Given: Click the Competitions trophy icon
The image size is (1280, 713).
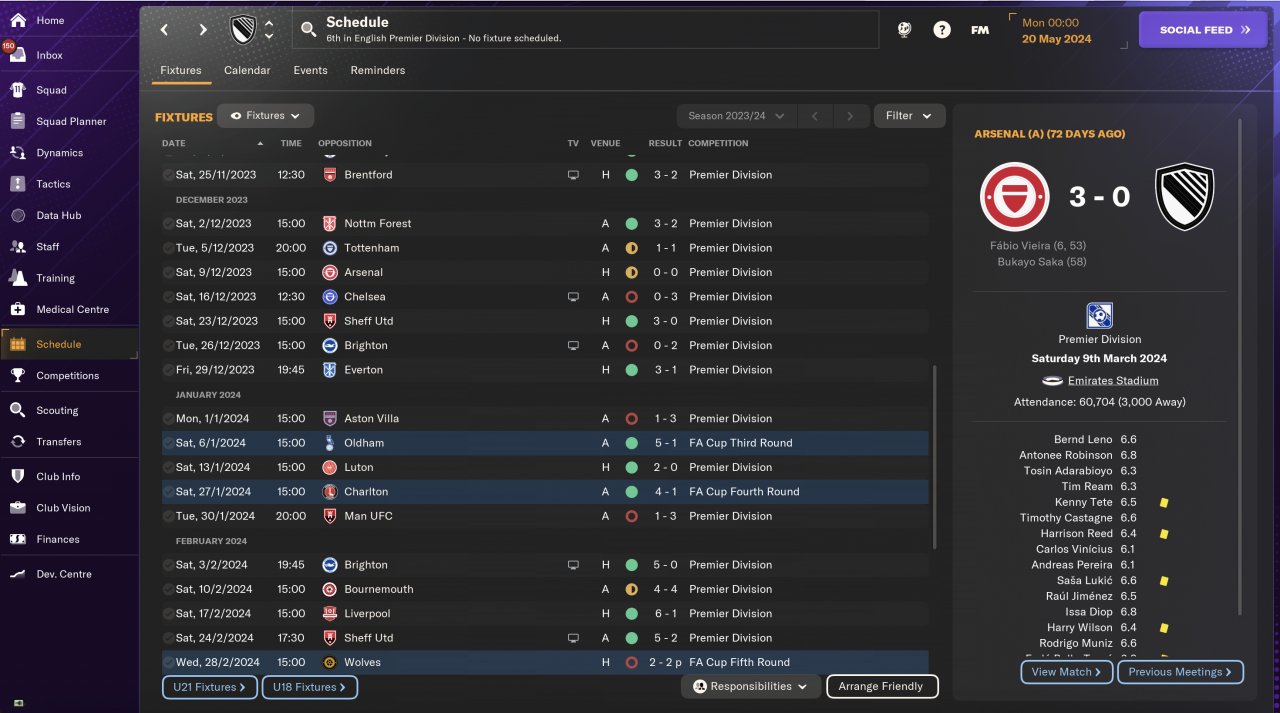Looking at the screenshot, I should (18, 375).
